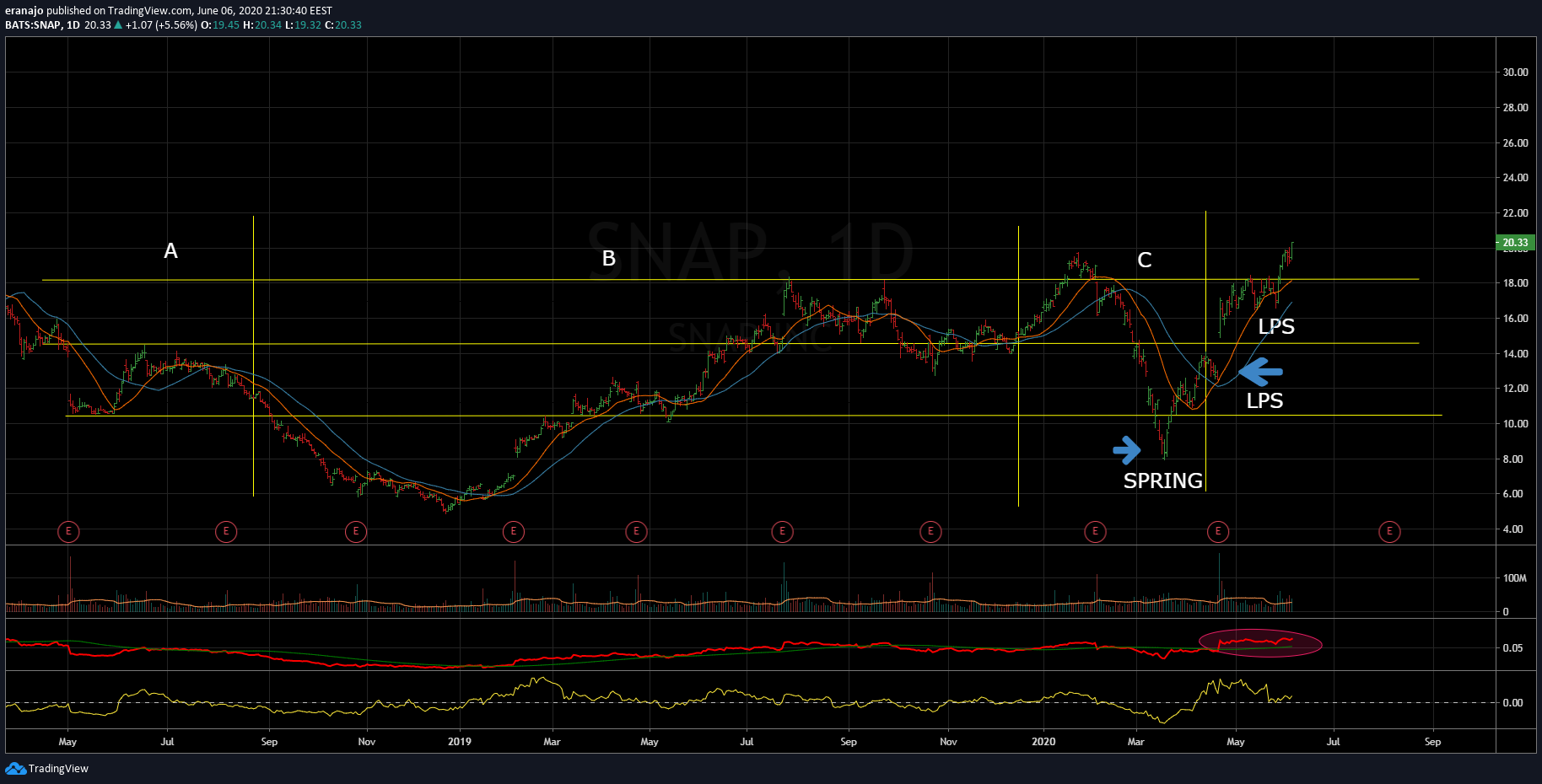Click the BATS:SNAP, 1D symbol label
1542x784 pixels.
pyautogui.click(x=42, y=25)
